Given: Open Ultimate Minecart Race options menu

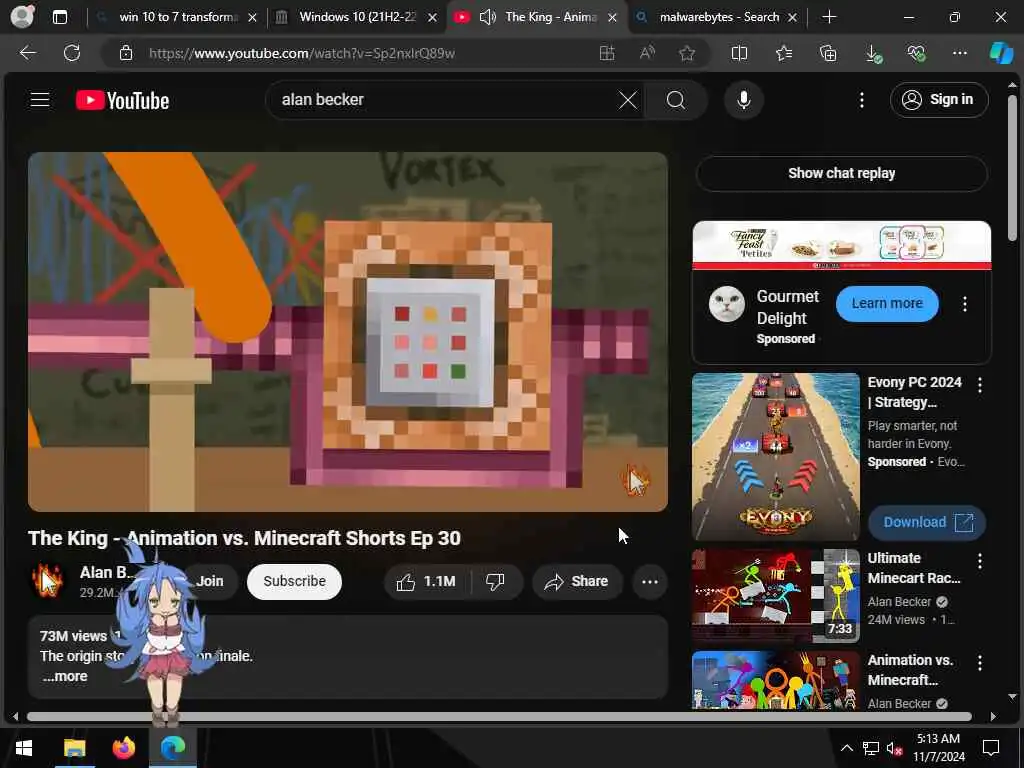Looking at the screenshot, I should (980, 561).
